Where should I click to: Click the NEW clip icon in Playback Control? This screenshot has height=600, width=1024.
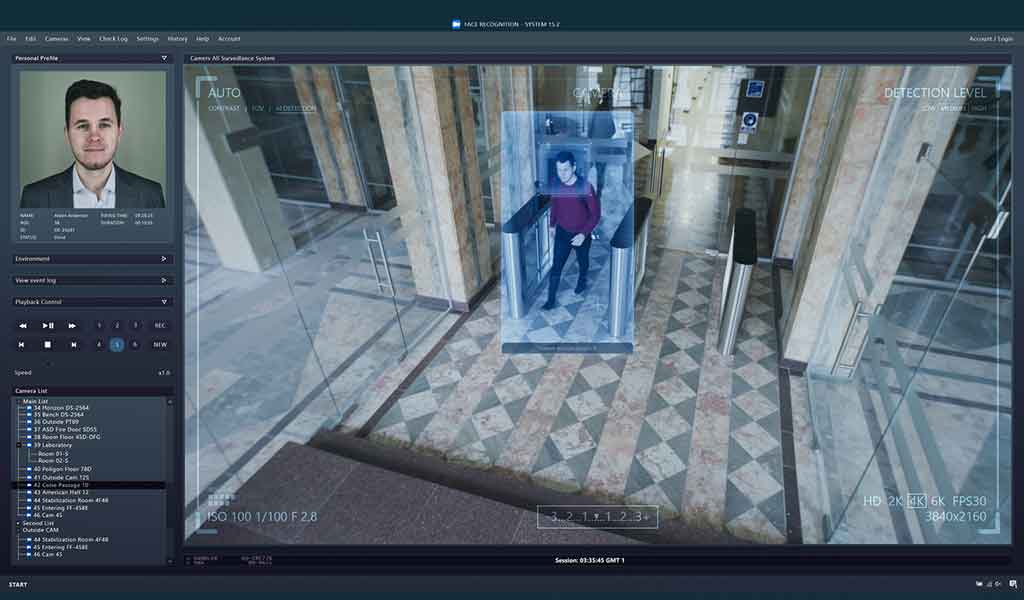tap(162, 343)
